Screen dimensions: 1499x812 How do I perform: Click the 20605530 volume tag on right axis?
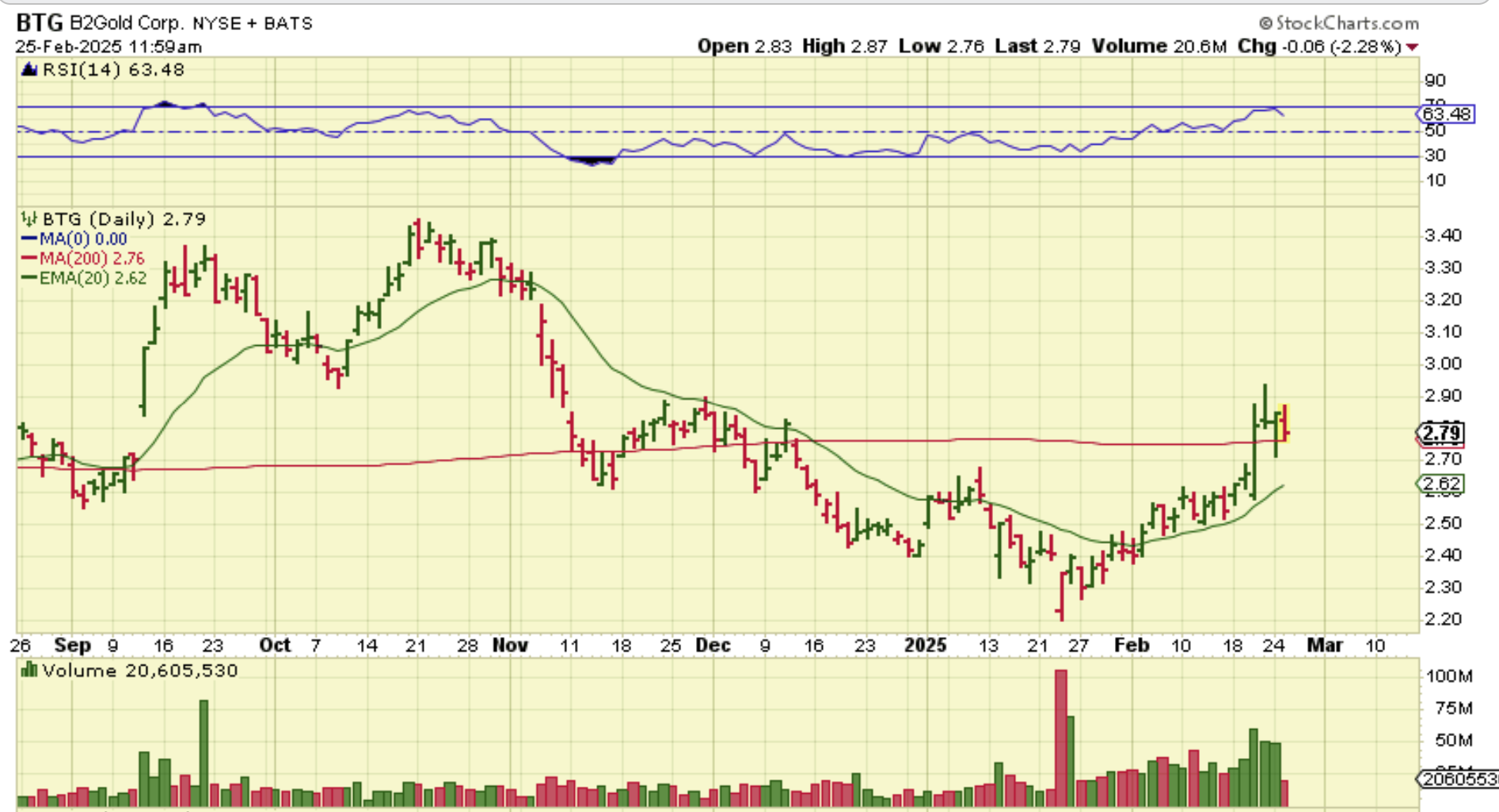tap(1458, 780)
